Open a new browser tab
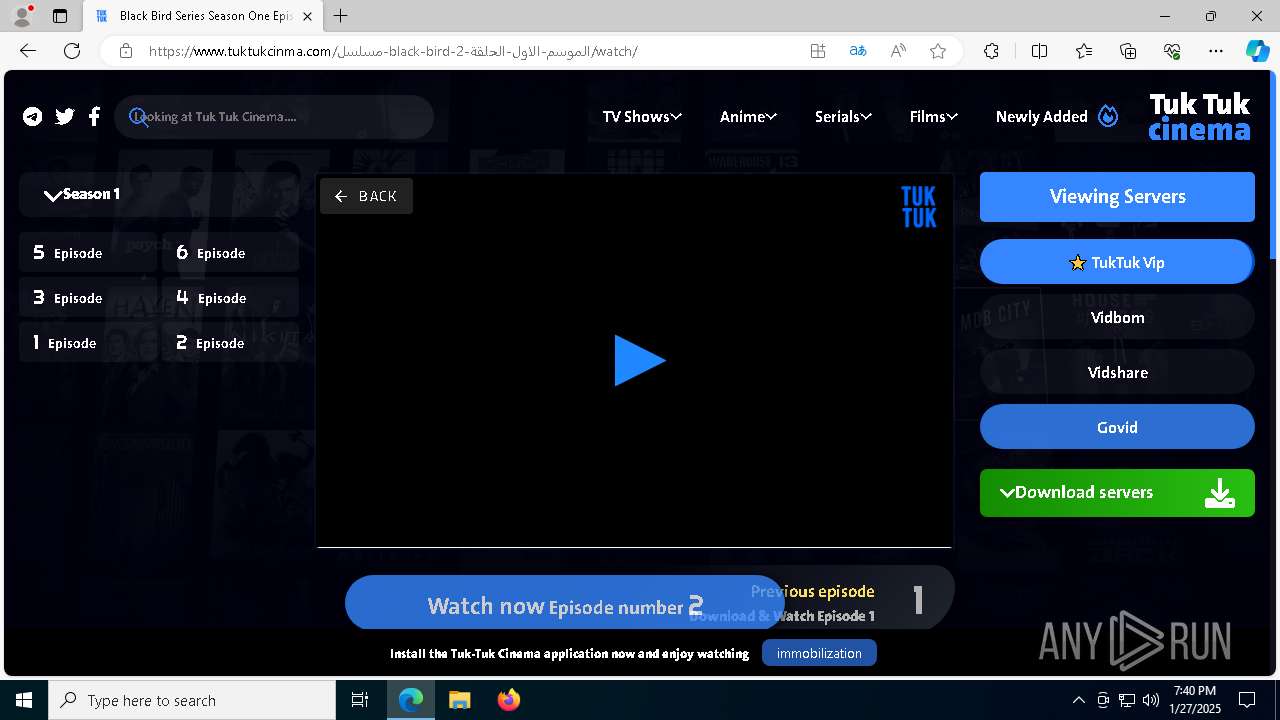Screen dimensions: 1280x720 tap(341, 16)
